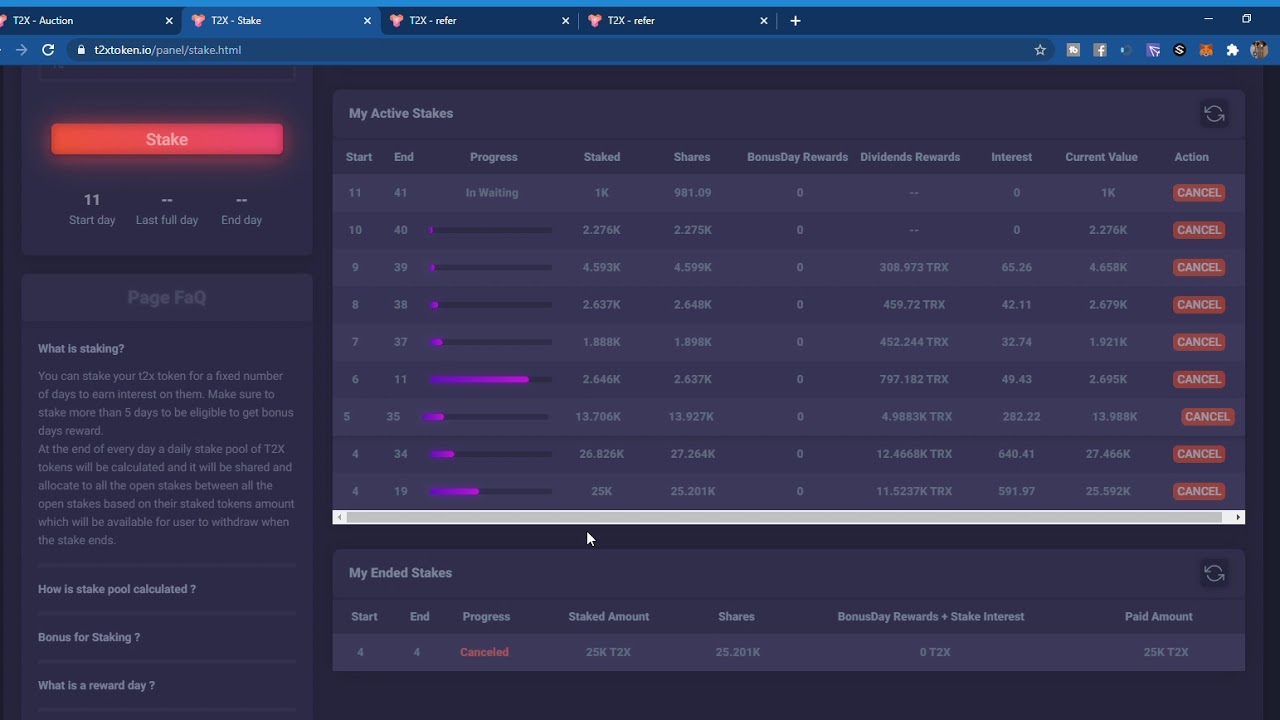Cancel the 2.276K stake starting day 10

pyautogui.click(x=1198, y=230)
